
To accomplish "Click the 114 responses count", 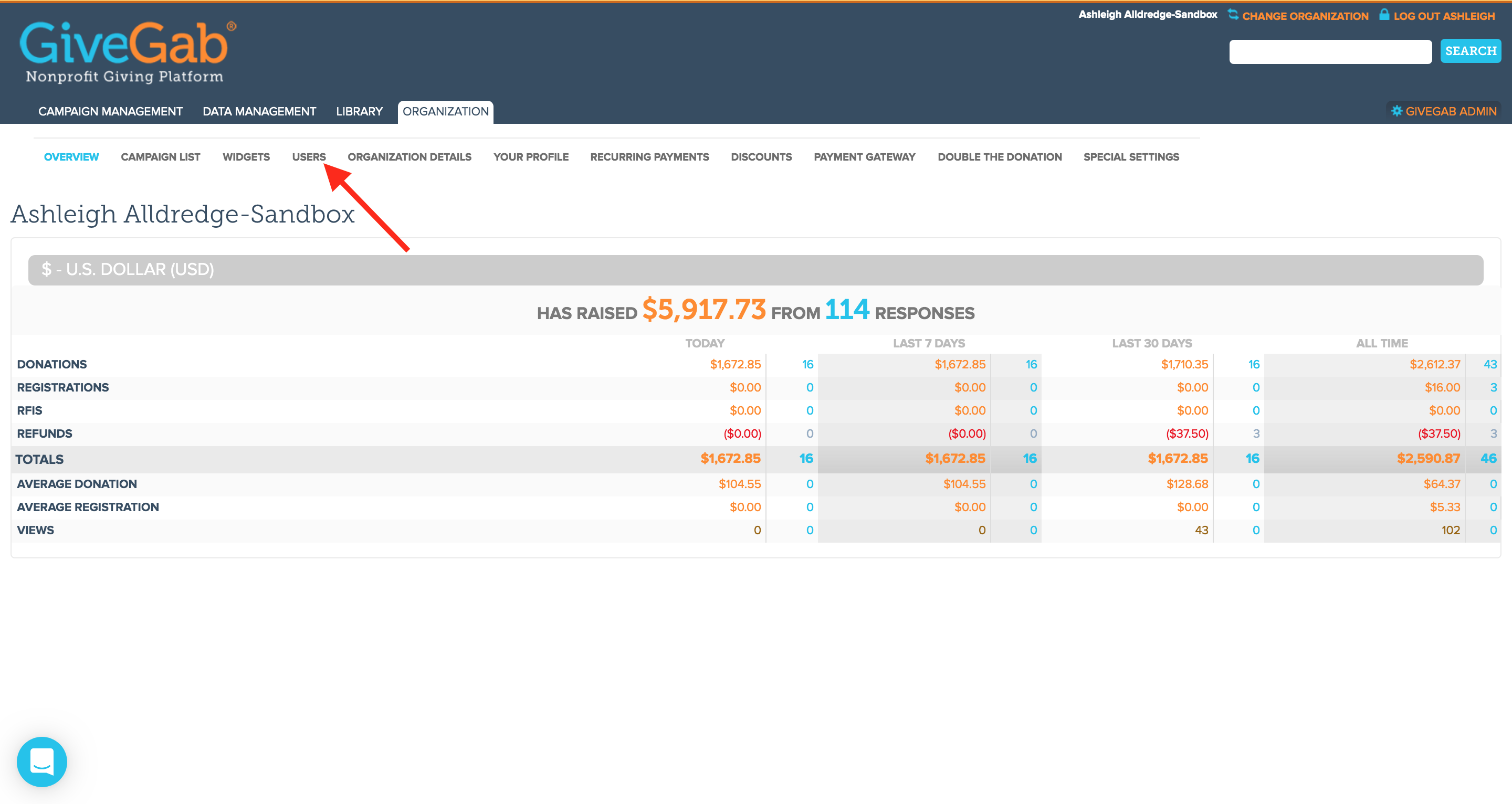I will tap(847, 309).
